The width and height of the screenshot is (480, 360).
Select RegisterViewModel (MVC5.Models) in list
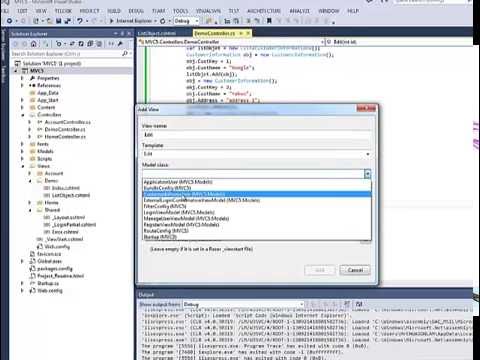click(257, 225)
